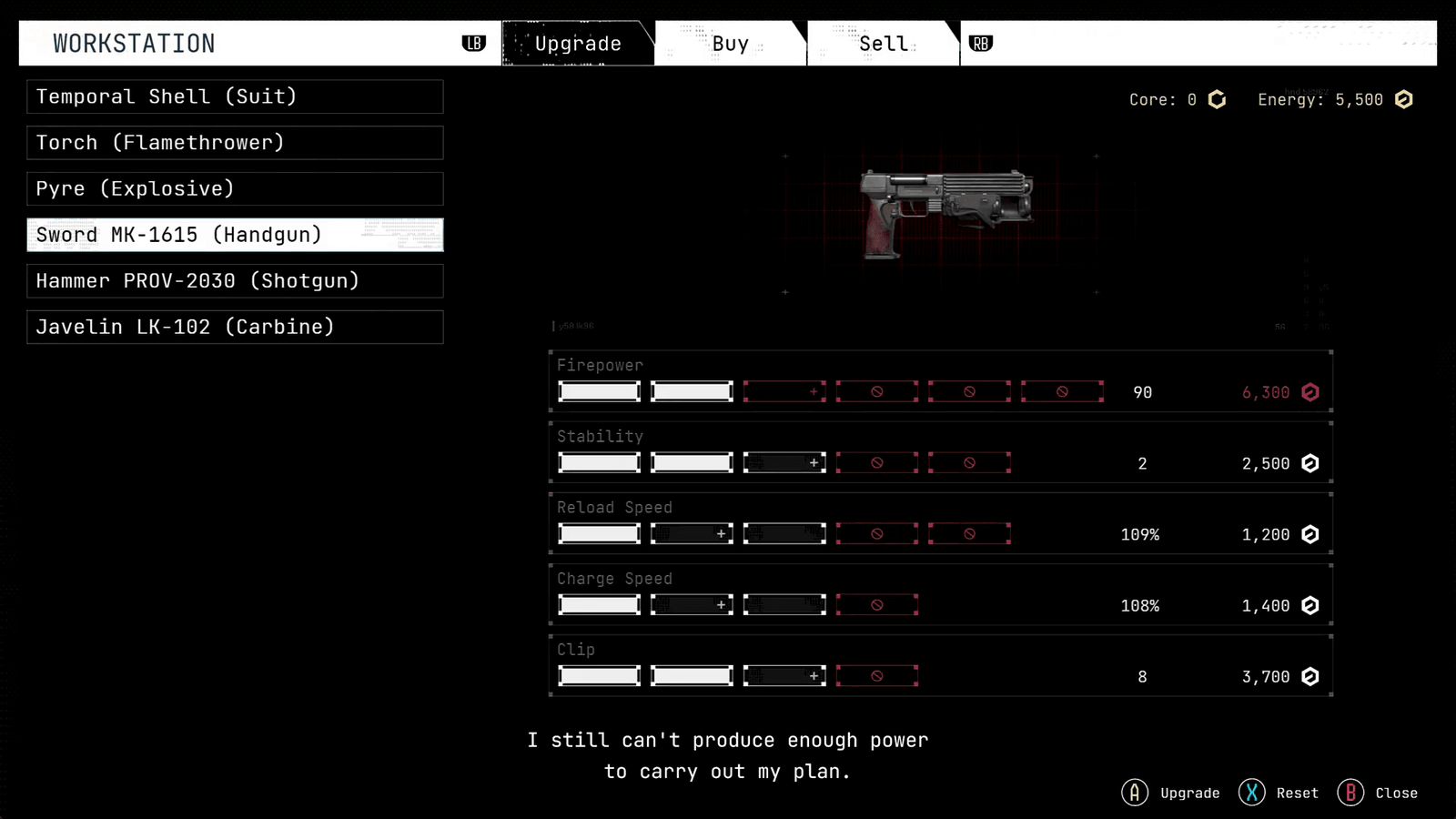Screen dimensions: 1456x819
Task: Pick Javelin LK-102 (Carbine)
Action: coord(235,327)
